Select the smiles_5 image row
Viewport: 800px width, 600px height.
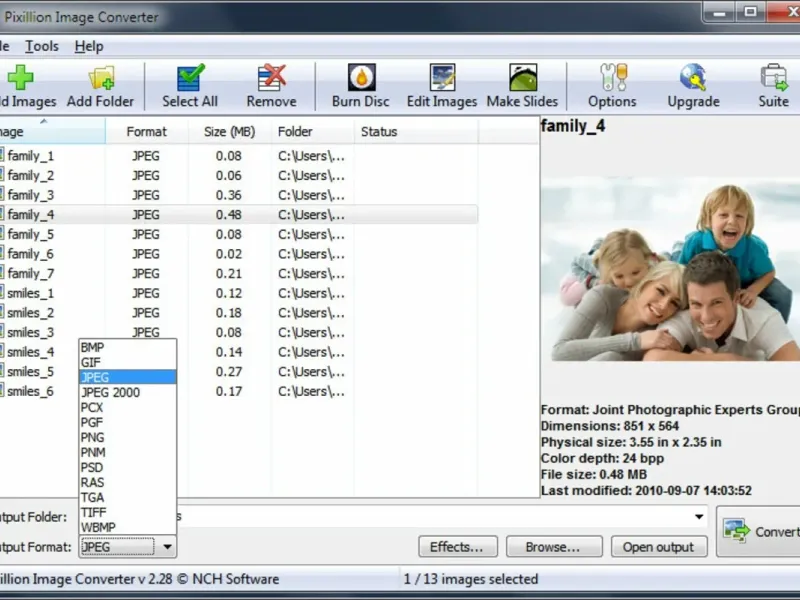239,372
